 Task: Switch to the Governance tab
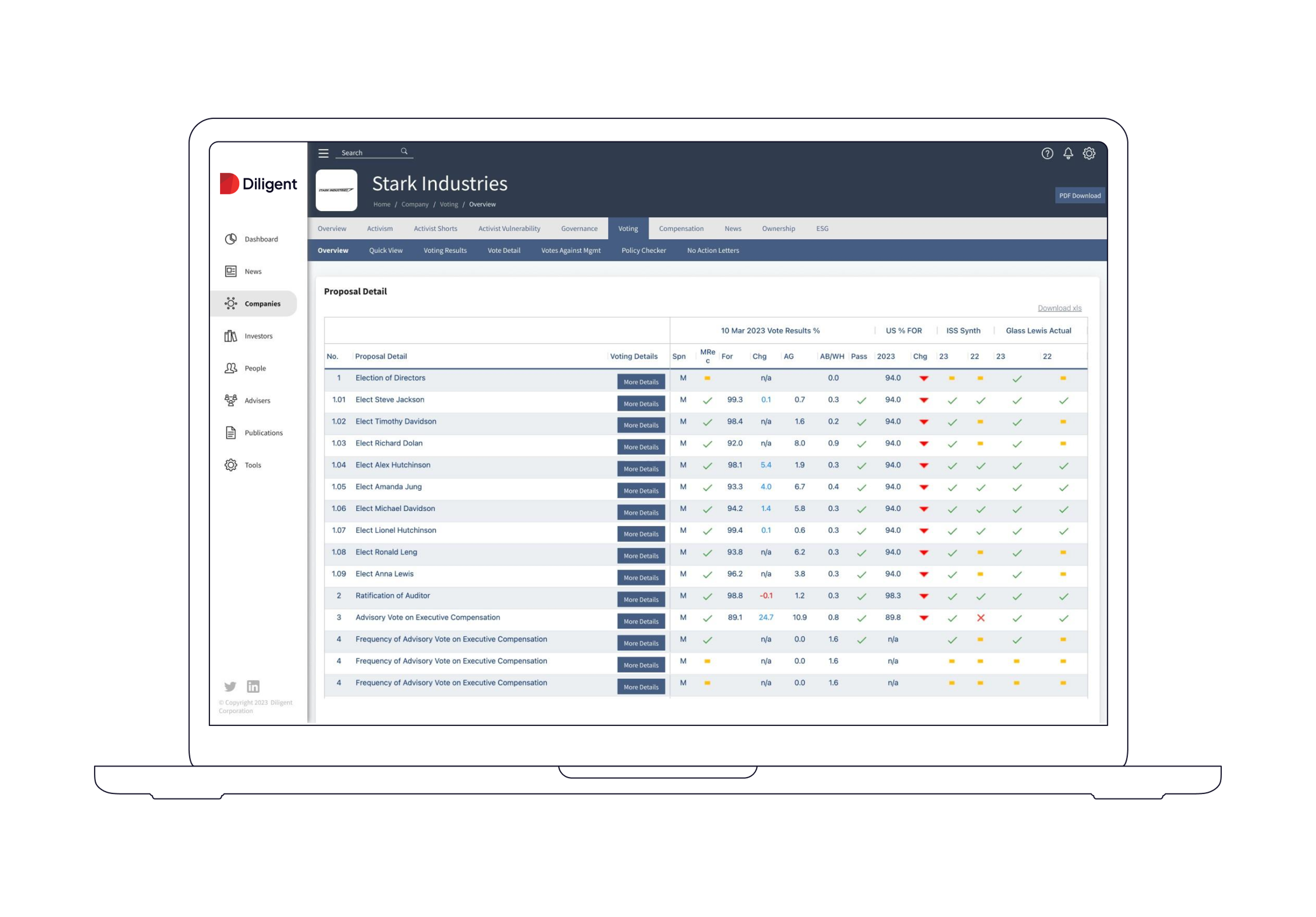pos(579,228)
